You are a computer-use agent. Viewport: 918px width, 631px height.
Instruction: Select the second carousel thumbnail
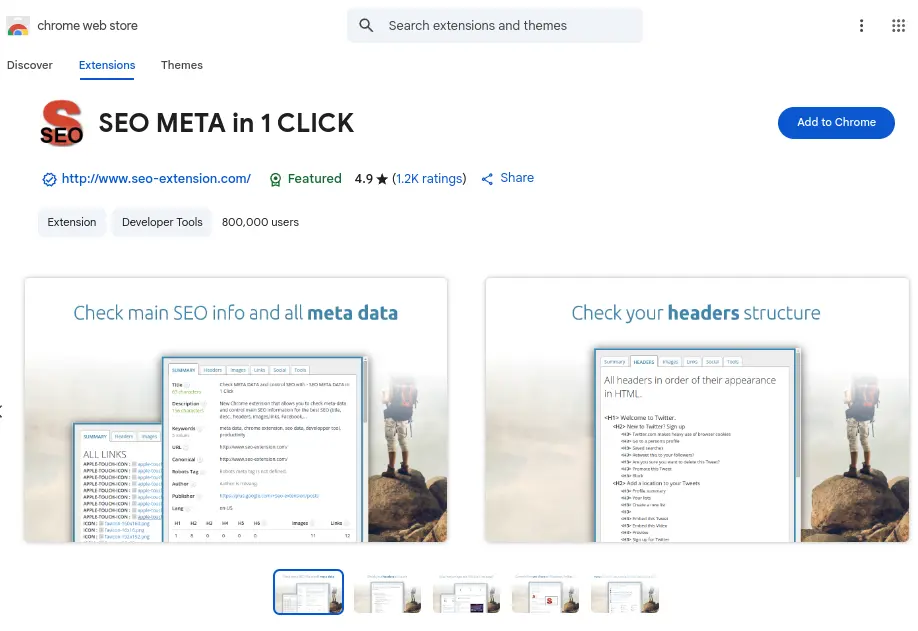coord(388,592)
